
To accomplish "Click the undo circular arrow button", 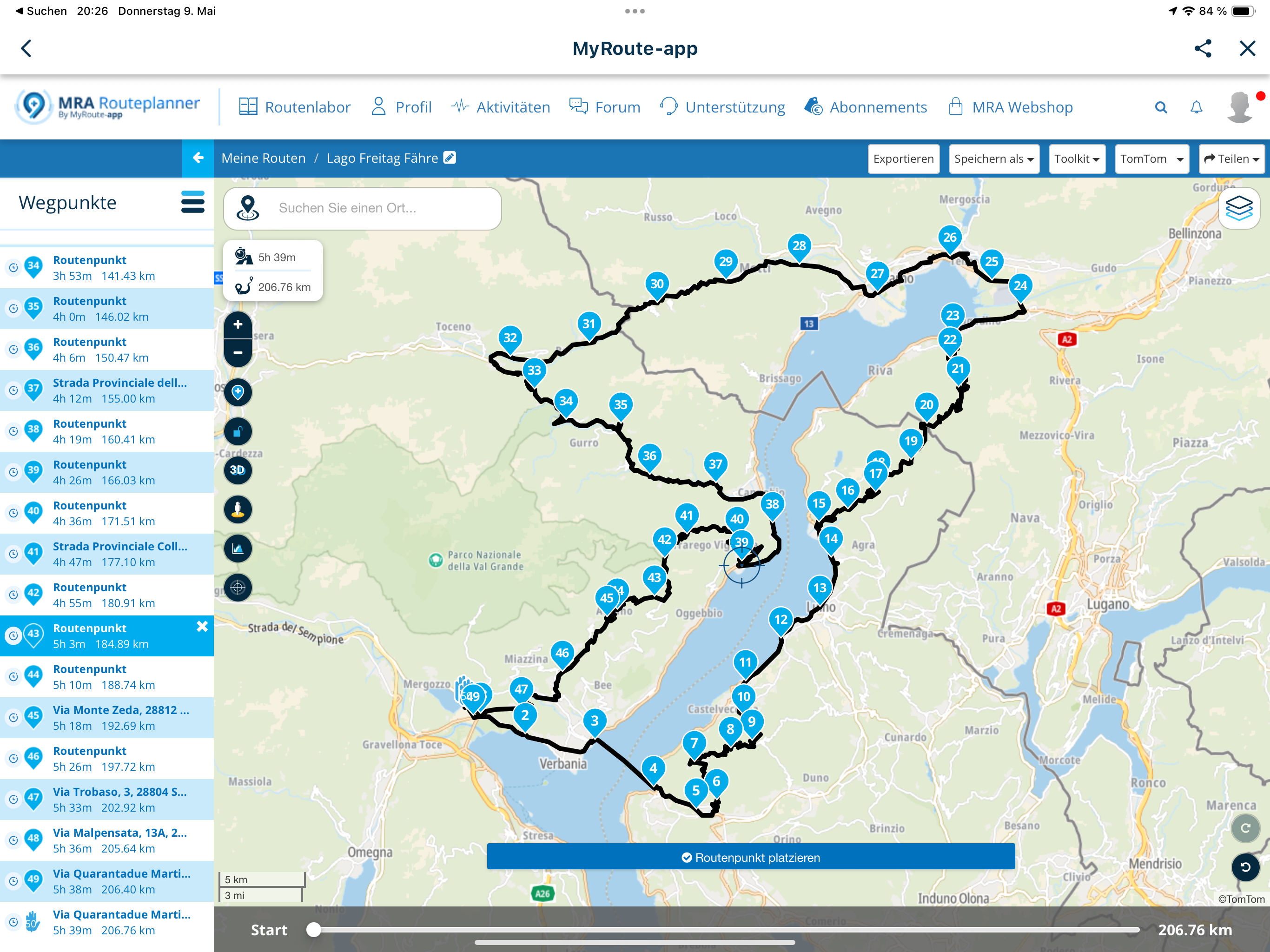I will (x=1245, y=867).
